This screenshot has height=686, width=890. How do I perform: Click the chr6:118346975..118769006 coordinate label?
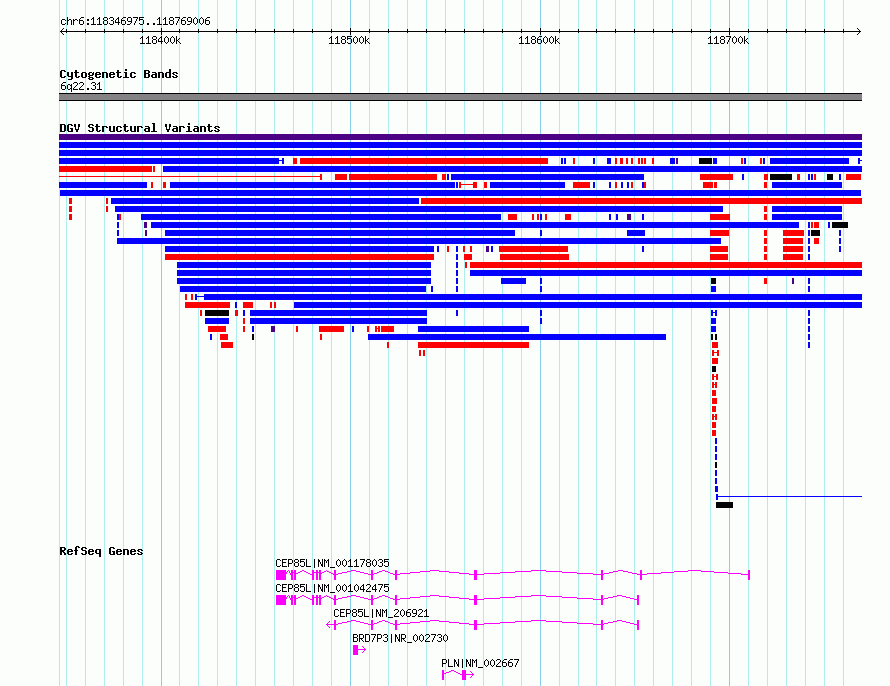pos(135,21)
